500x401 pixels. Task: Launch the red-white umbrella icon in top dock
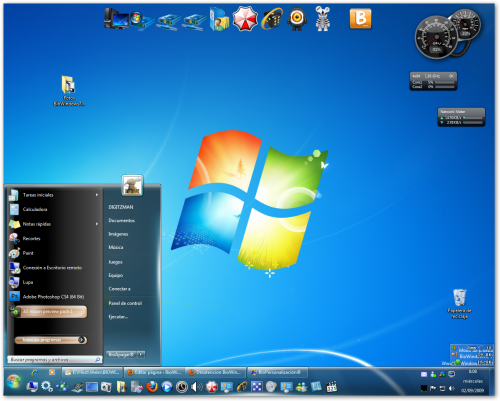tap(245, 19)
